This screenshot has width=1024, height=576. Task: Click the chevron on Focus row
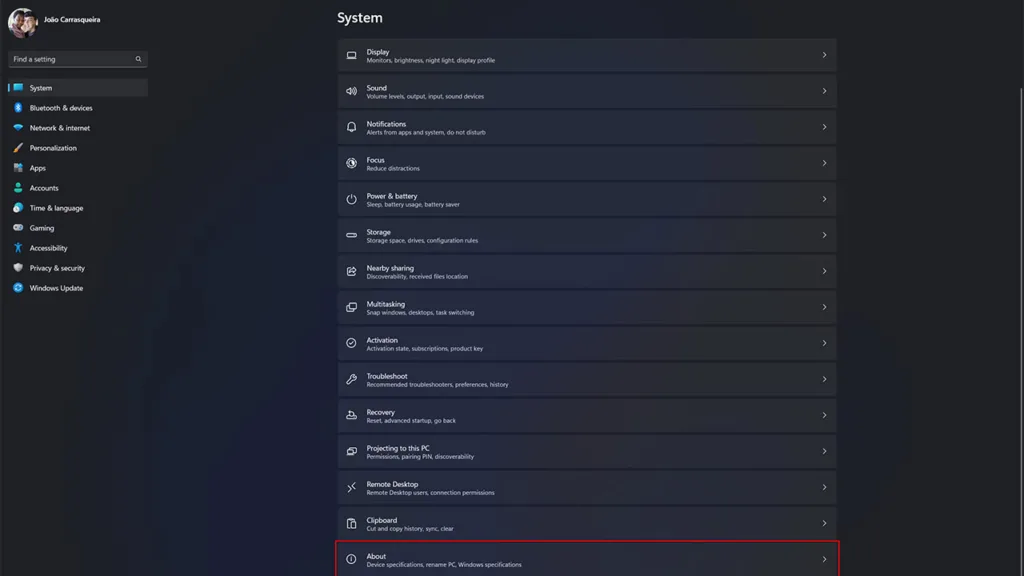[824, 163]
